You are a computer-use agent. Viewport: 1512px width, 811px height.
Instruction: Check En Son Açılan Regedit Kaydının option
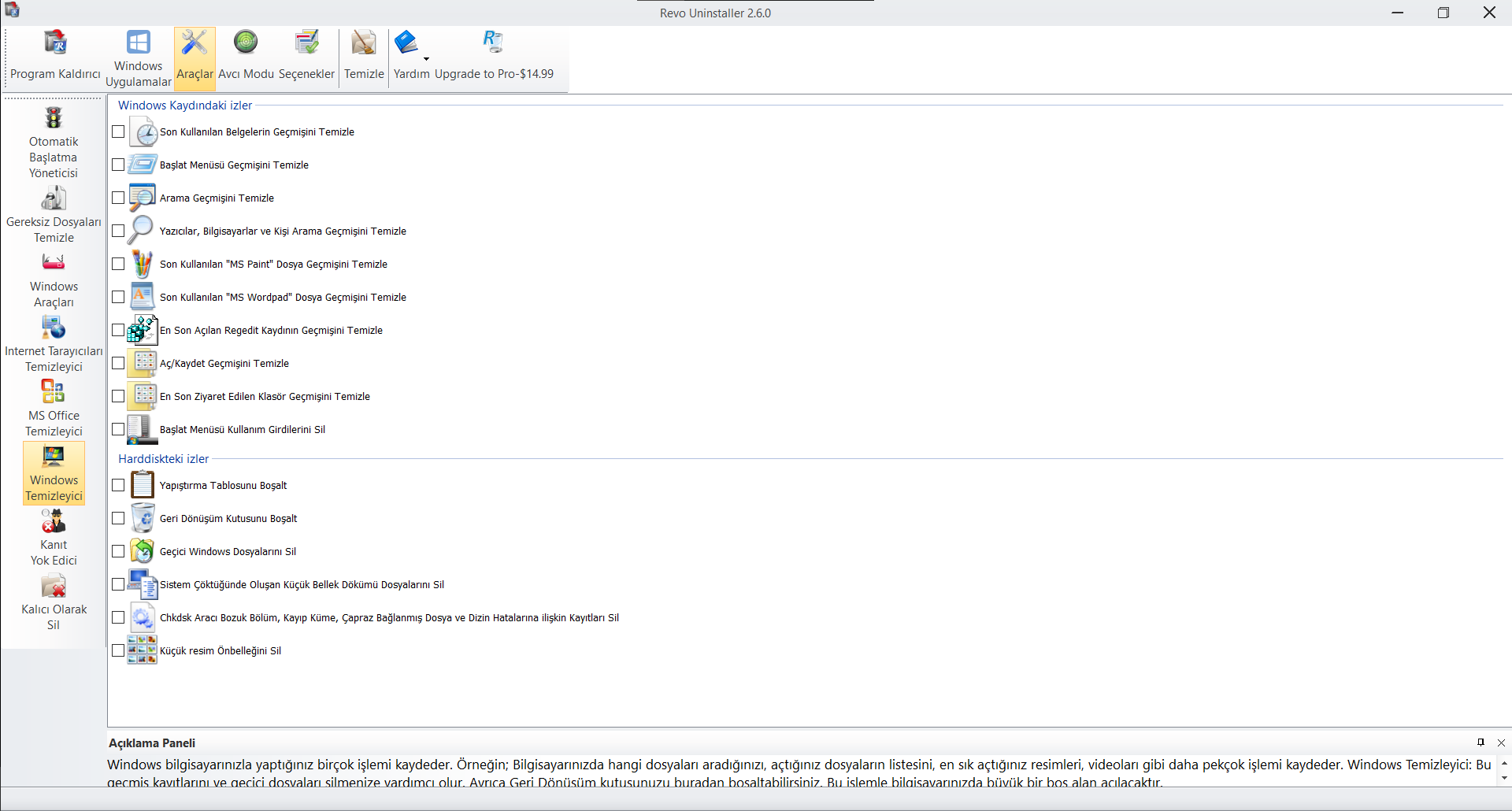pos(118,330)
